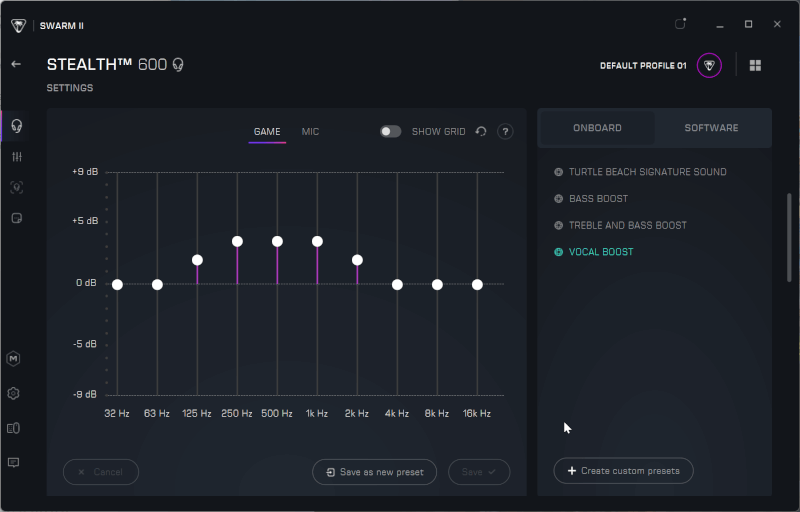
Task: Click the Cancel button
Action: coord(101,472)
